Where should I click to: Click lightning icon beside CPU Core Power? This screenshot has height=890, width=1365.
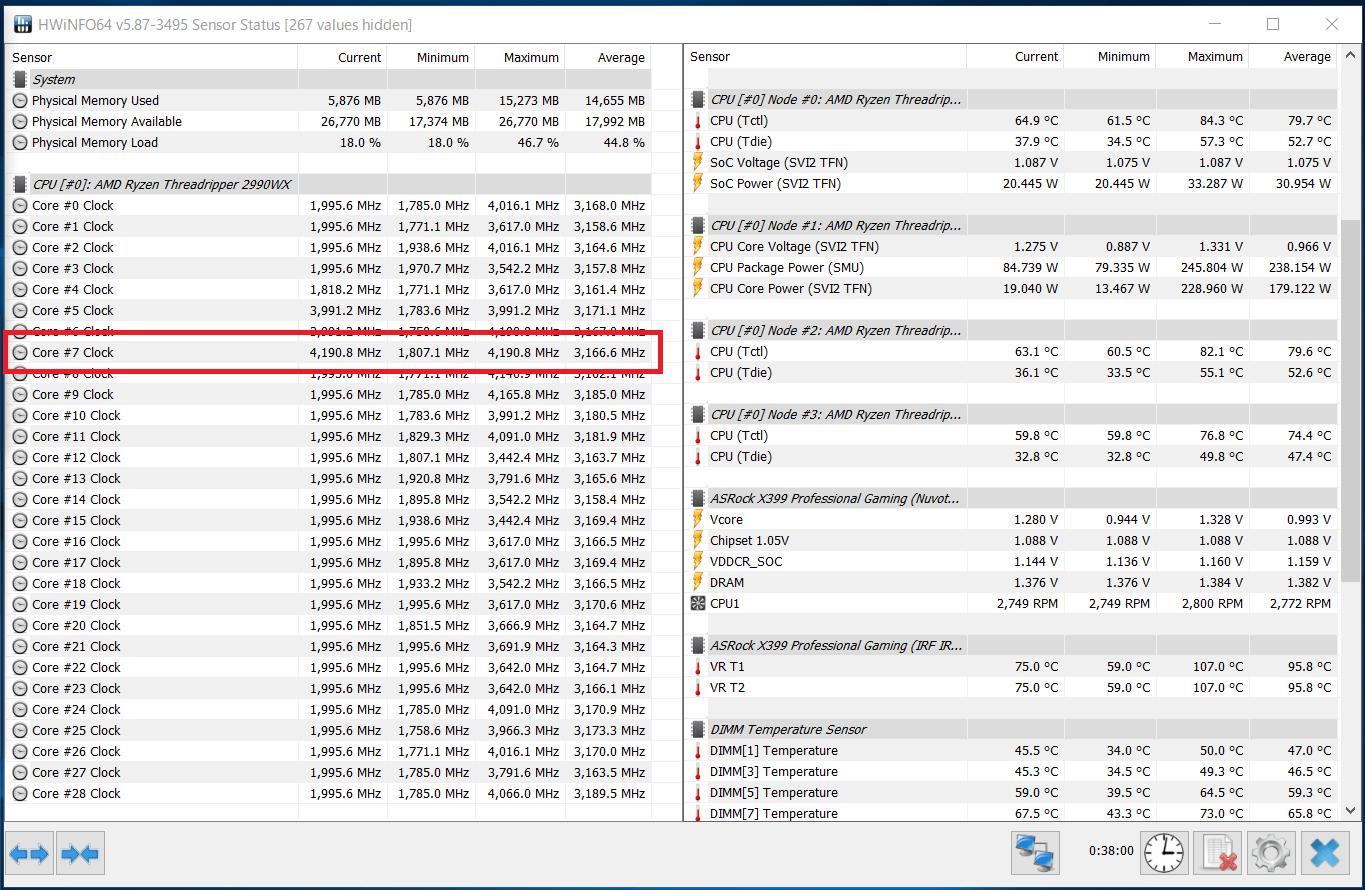pos(698,288)
